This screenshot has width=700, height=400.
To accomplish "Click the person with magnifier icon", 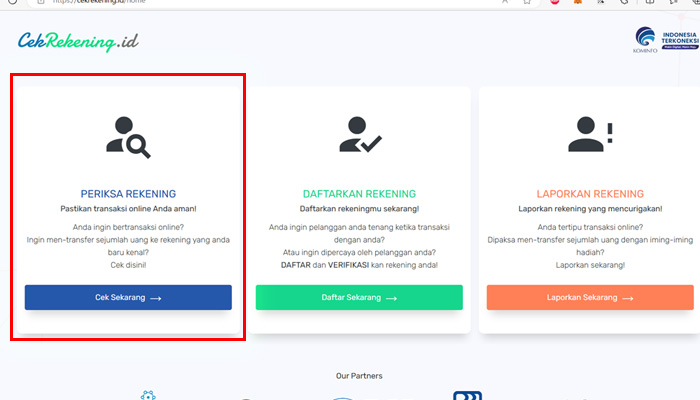I will (x=128, y=138).
